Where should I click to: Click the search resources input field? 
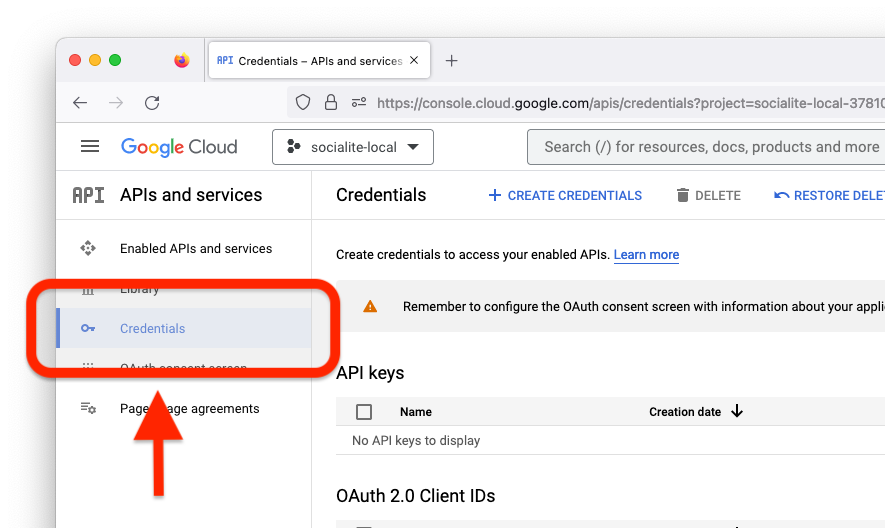coord(706,147)
